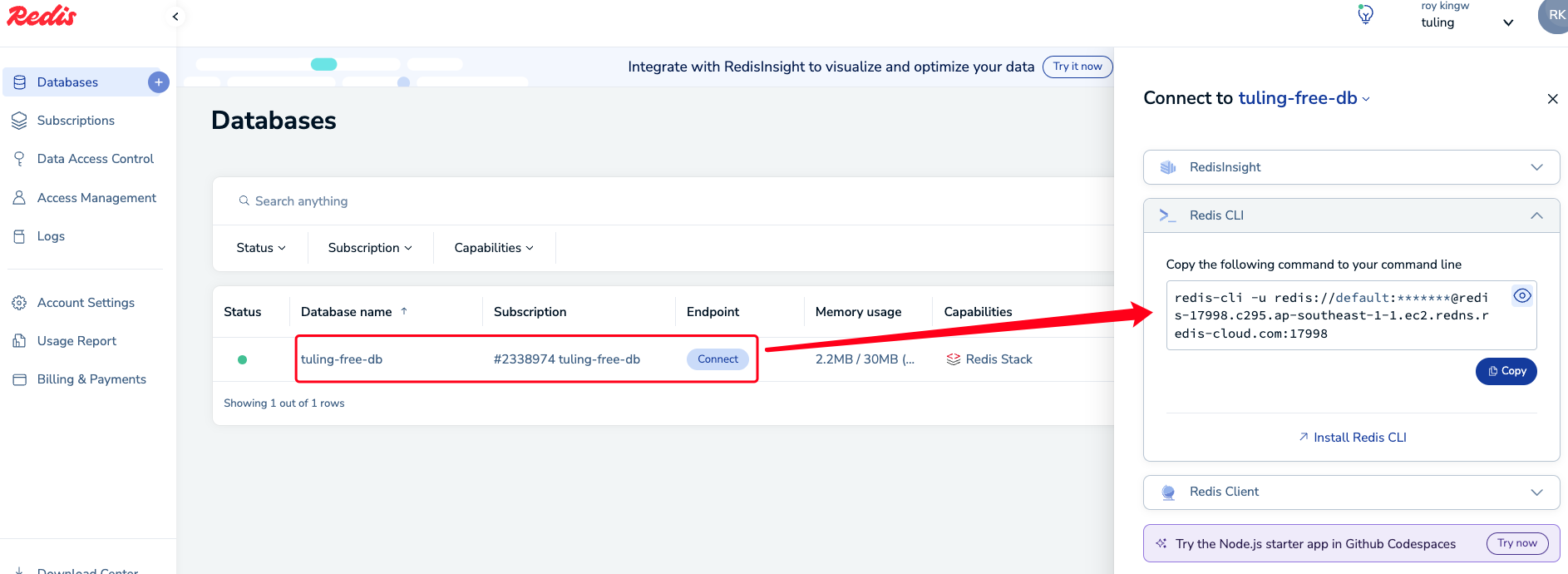Image resolution: width=1568 pixels, height=574 pixels.
Task: Open Billing & Payments page
Action: point(91,379)
